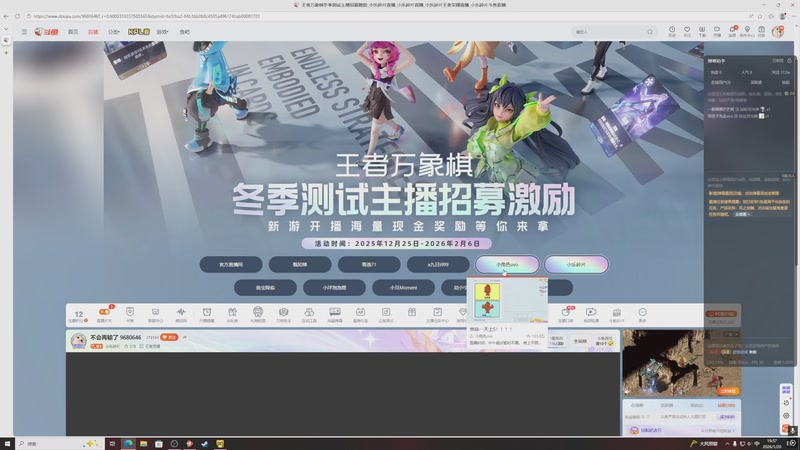
Task: Click the orange 关注 follow button
Action: (x=169, y=337)
